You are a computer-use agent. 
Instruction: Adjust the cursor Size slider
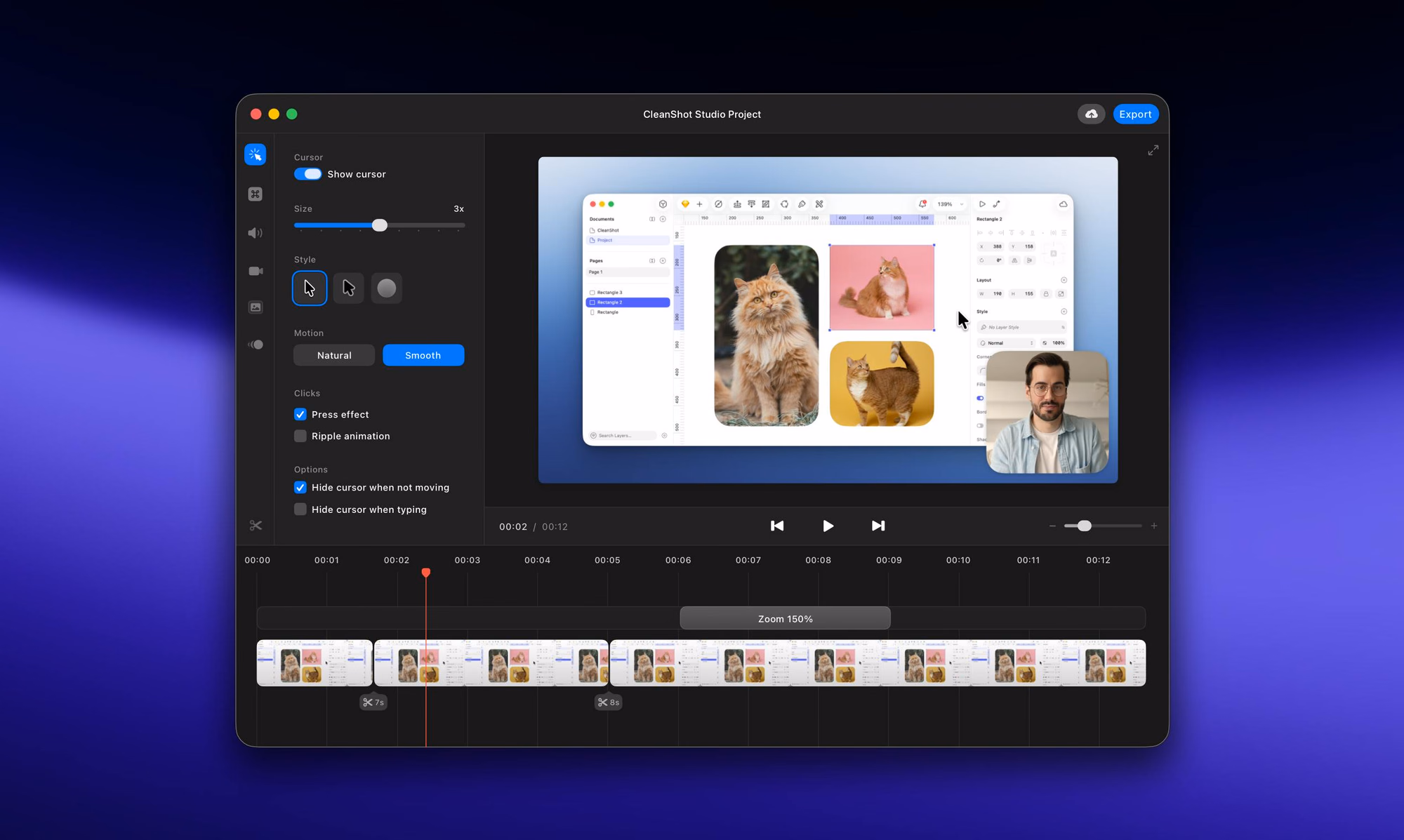pos(380,225)
